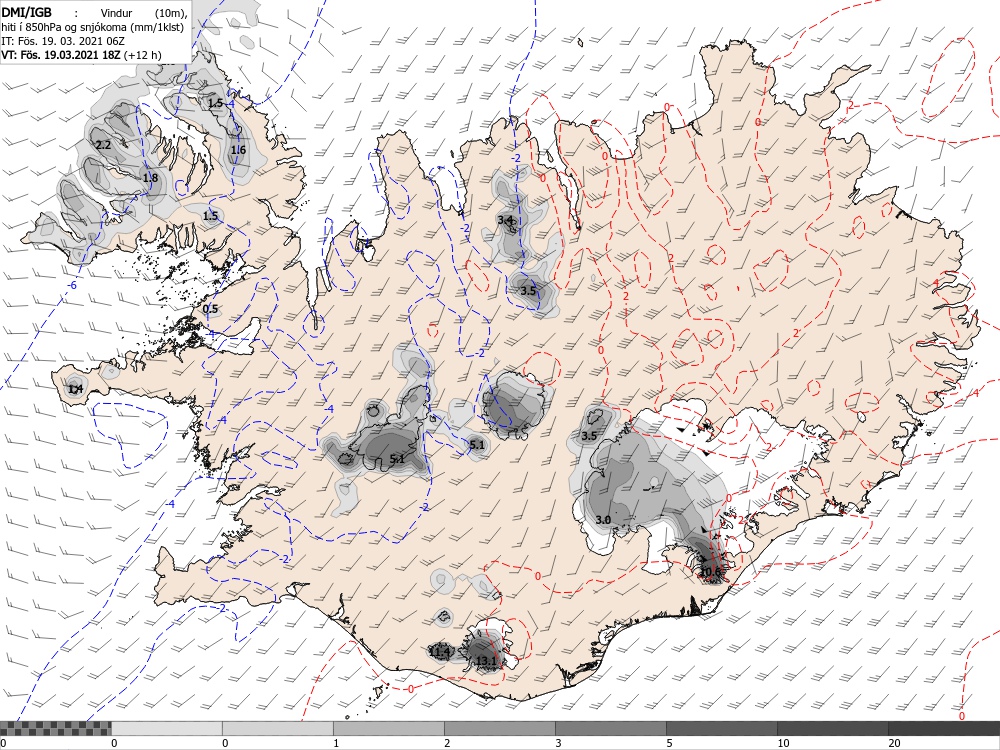Select legend swatch between 10 and 20
Image resolution: width=1000 pixels, height=750 pixels.
coord(832,728)
